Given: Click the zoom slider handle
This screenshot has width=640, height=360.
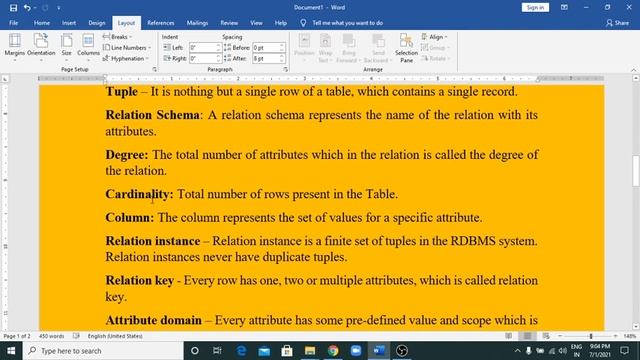Looking at the screenshot, I should pos(591,336).
